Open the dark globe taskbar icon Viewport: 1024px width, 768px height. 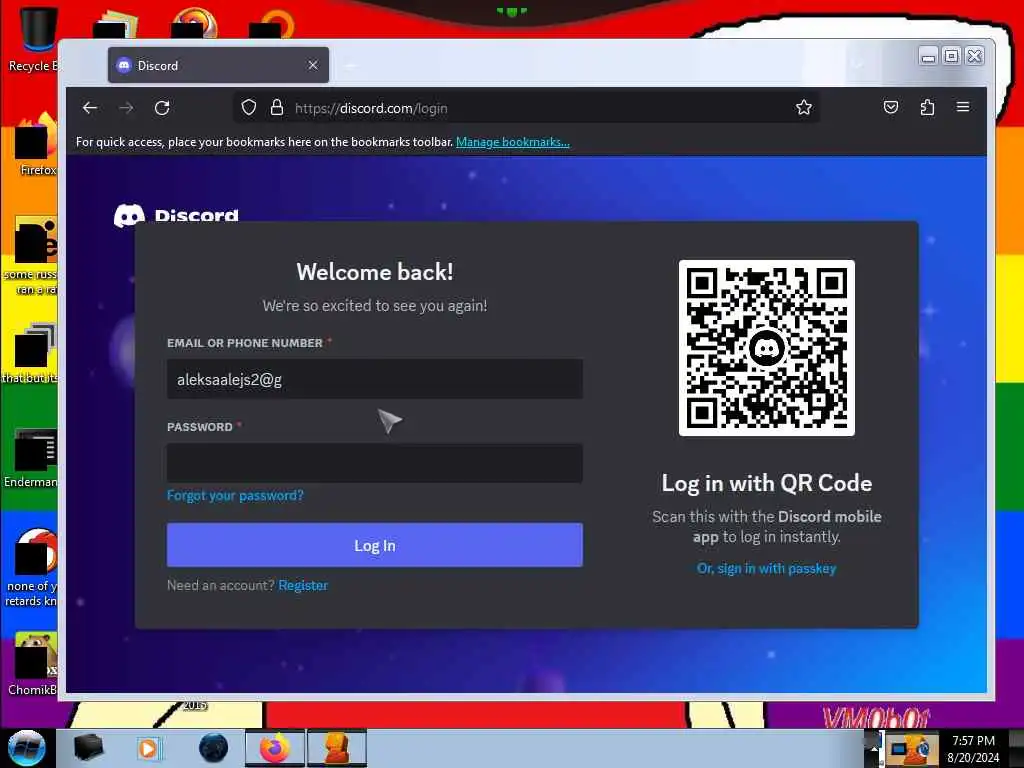point(214,748)
